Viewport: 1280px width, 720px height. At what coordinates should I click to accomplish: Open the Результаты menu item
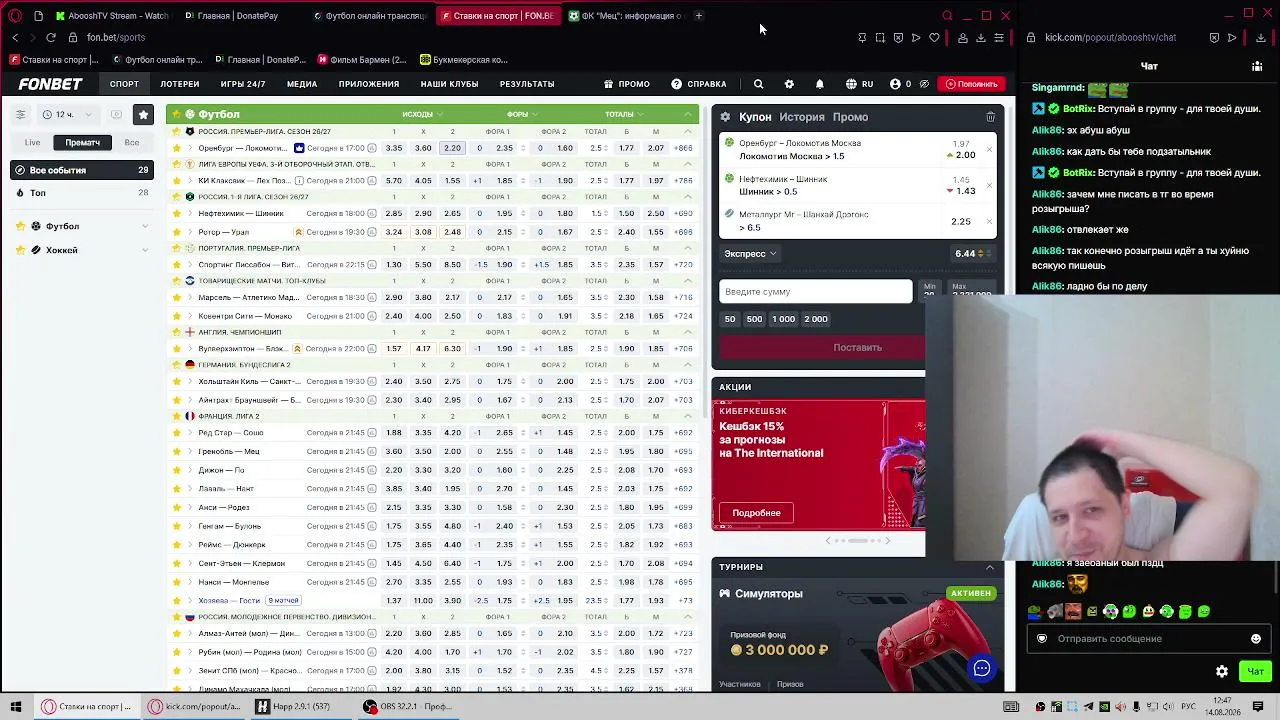527,84
